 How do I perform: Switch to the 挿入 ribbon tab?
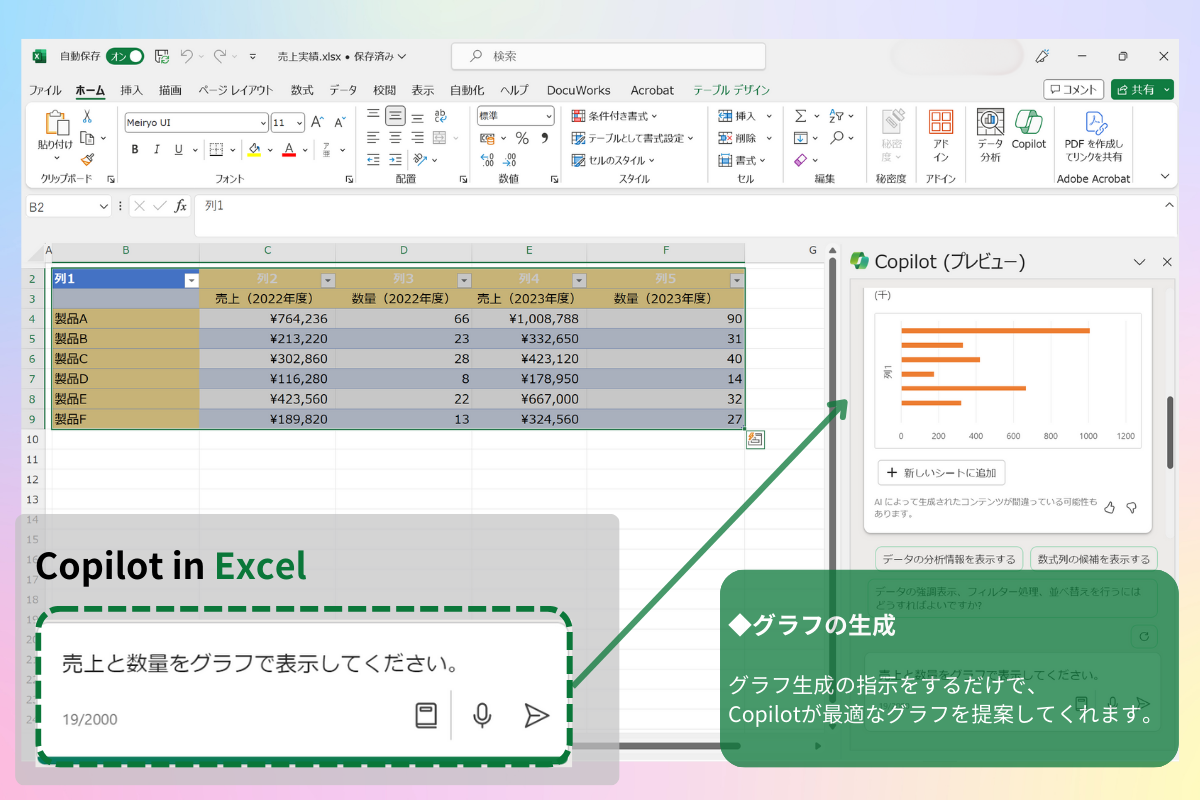tap(132, 90)
